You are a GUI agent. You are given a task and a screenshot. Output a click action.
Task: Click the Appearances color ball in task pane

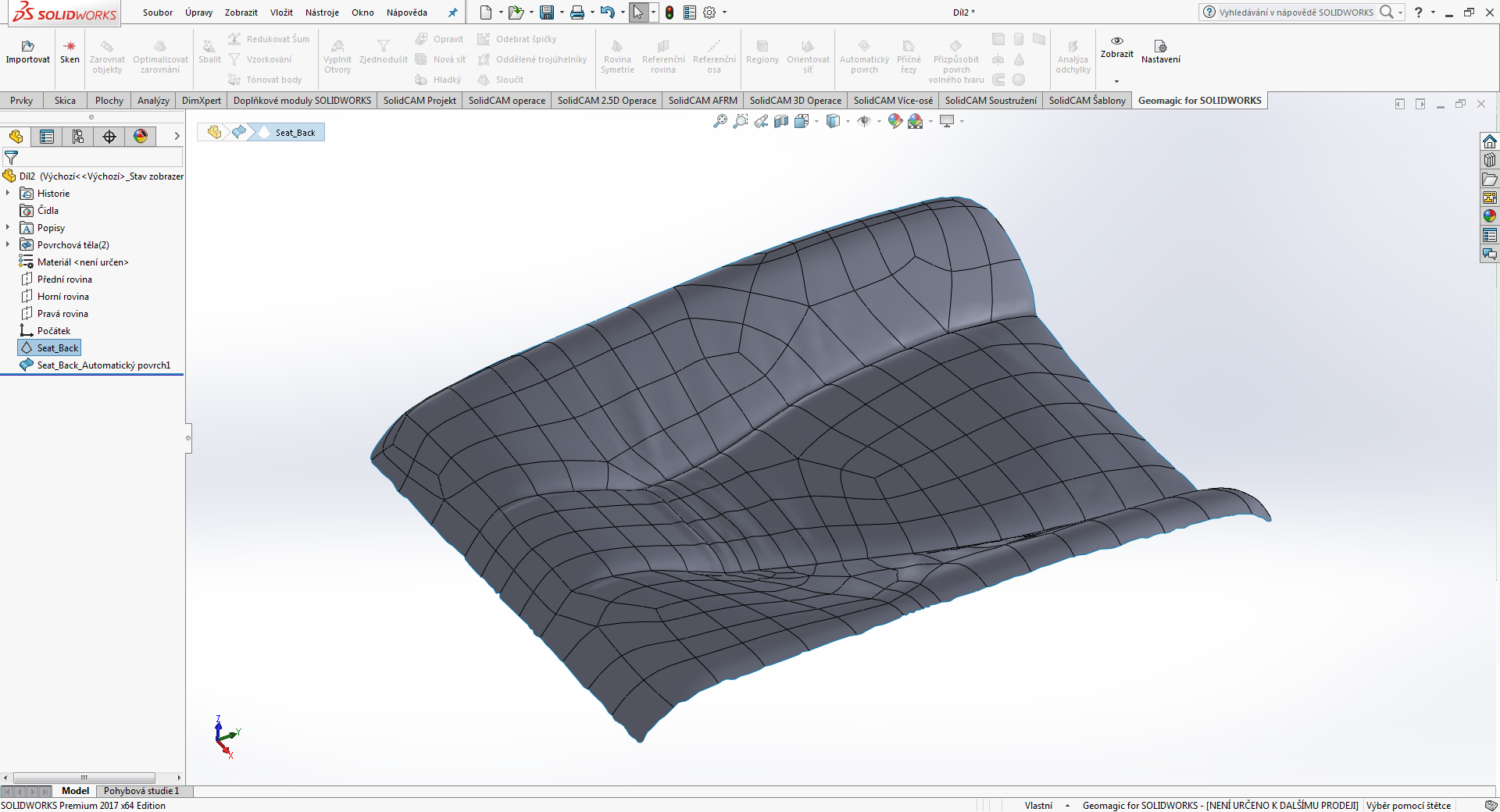coord(1490,216)
